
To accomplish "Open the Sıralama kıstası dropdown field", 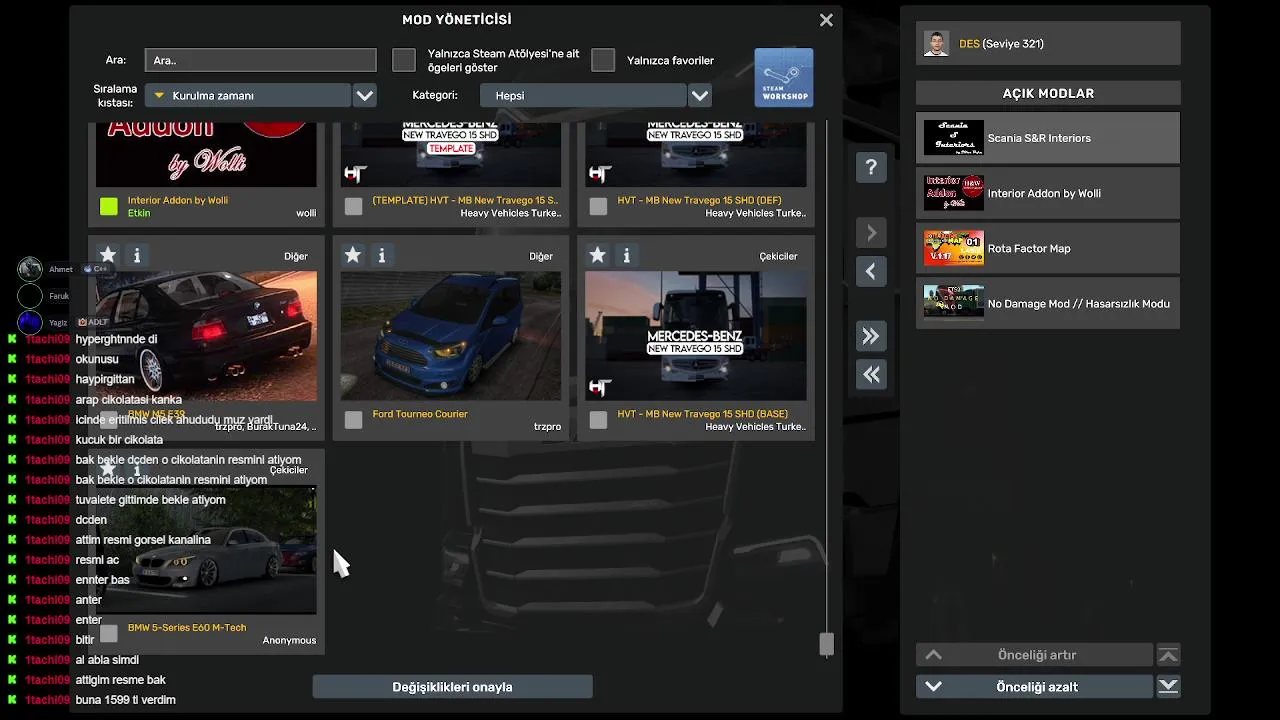I will point(248,96).
